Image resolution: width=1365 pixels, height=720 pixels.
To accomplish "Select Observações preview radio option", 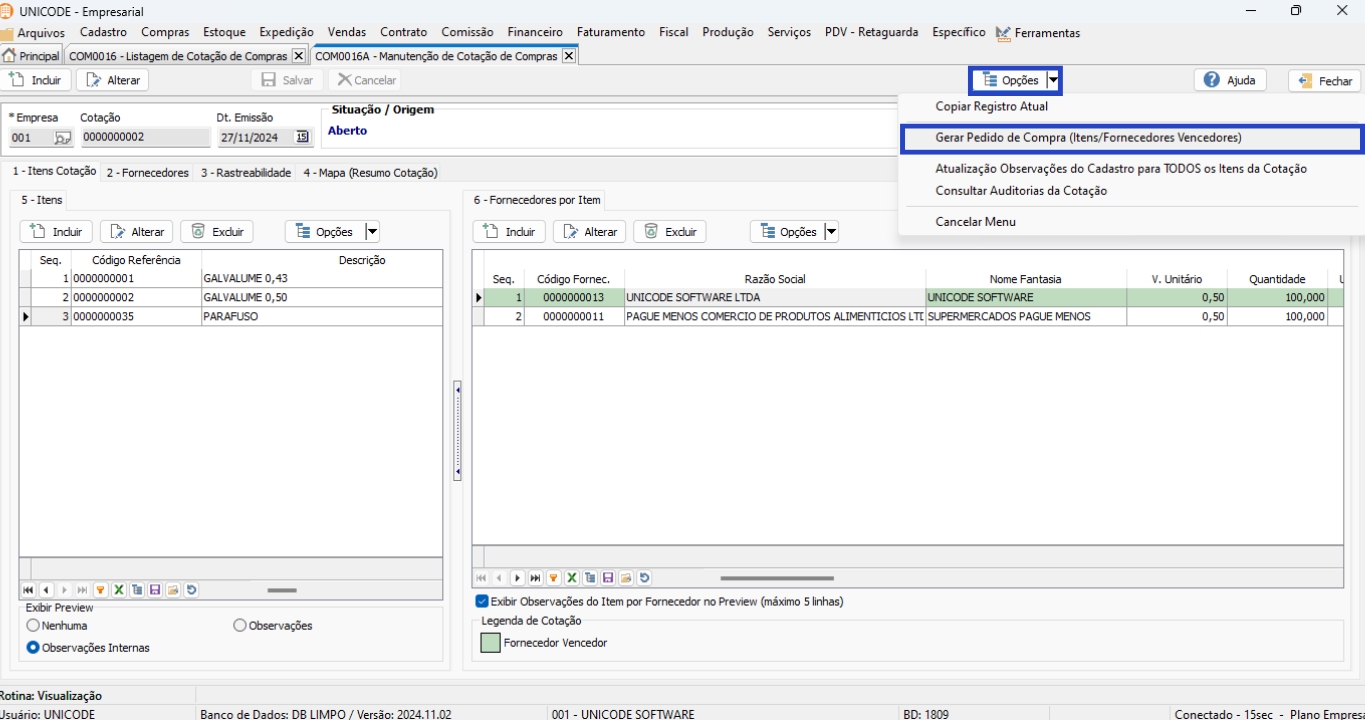I will pyautogui.click(x=240, y=626).
